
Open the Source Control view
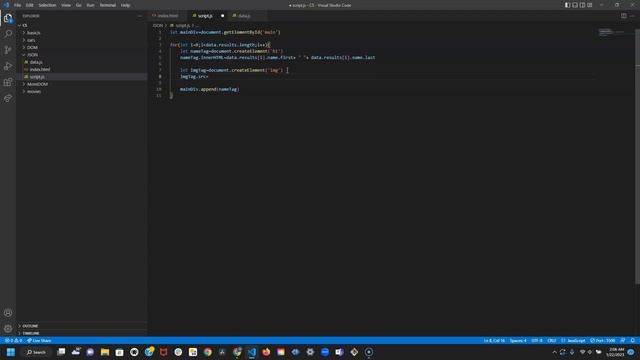pyautogui.click(x=8, y=50)
